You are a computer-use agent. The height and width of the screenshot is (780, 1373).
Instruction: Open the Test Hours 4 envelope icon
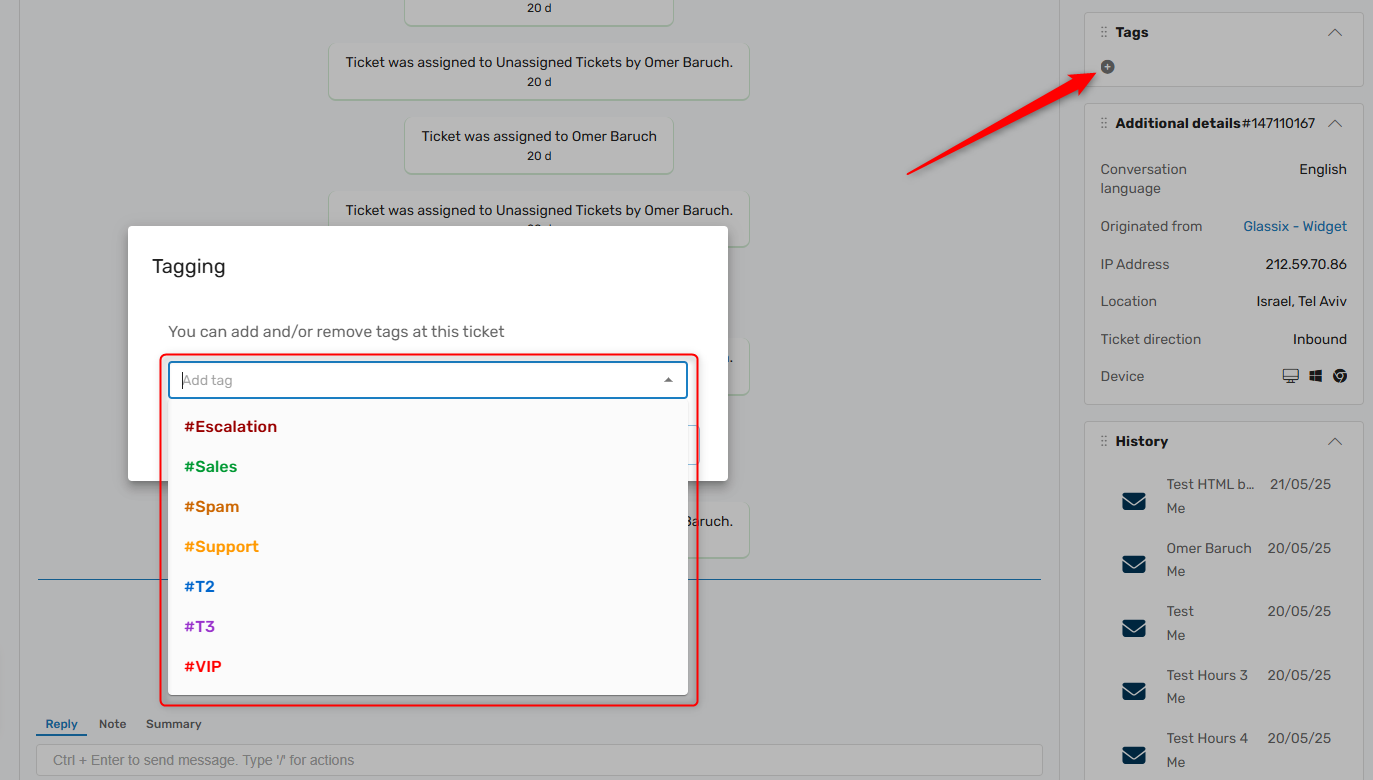[1134, 755]
